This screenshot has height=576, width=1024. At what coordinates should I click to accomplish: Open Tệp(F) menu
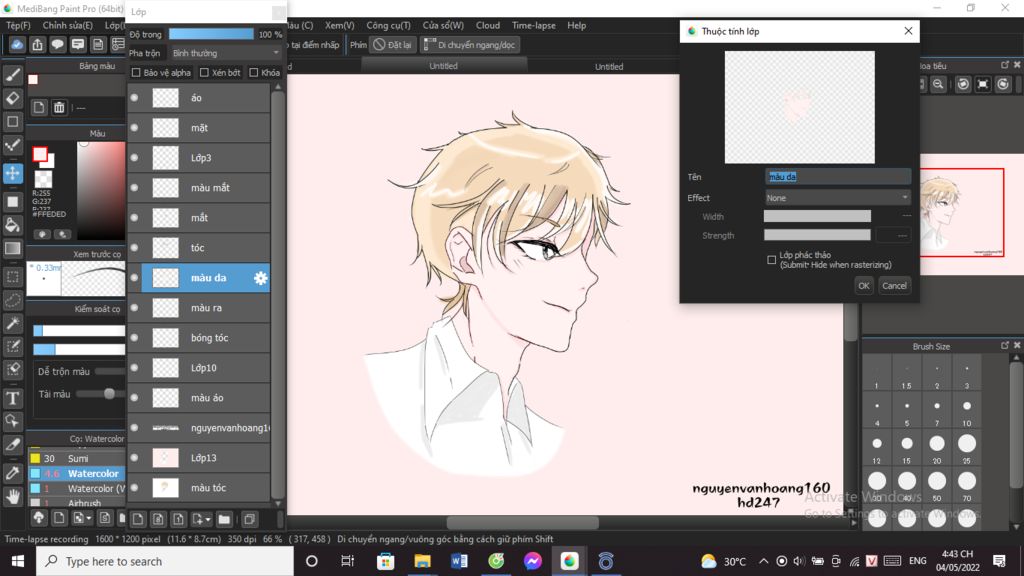click(18, 25)
